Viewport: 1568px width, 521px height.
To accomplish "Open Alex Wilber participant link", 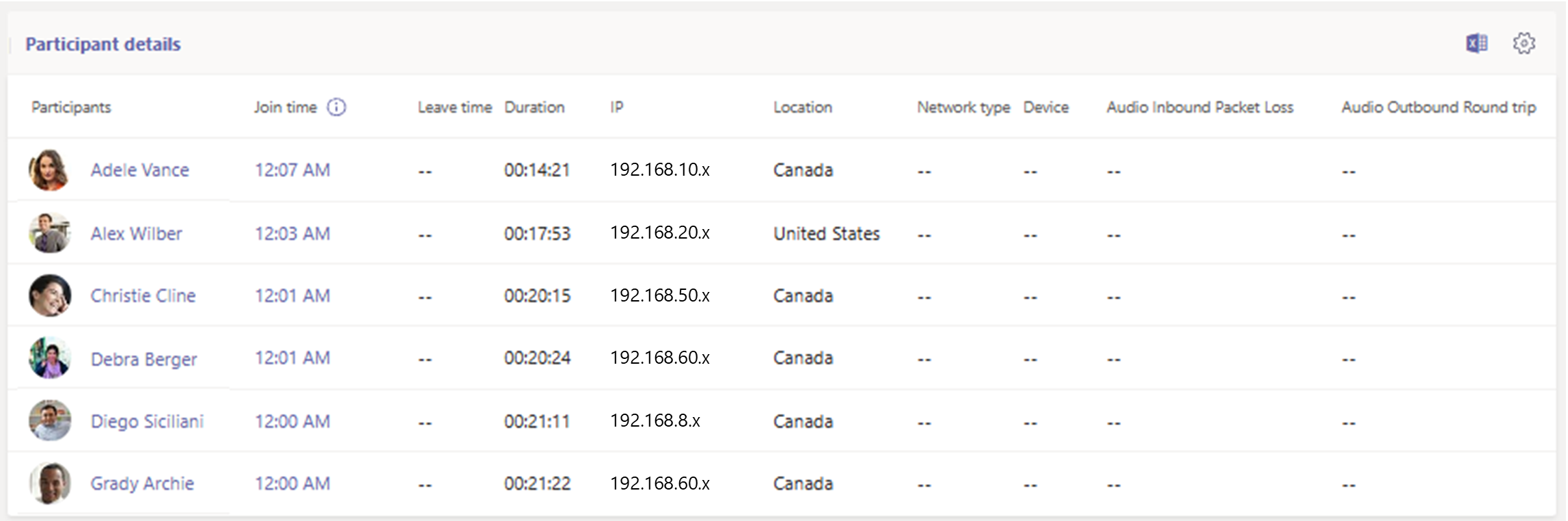I will 137,234.
